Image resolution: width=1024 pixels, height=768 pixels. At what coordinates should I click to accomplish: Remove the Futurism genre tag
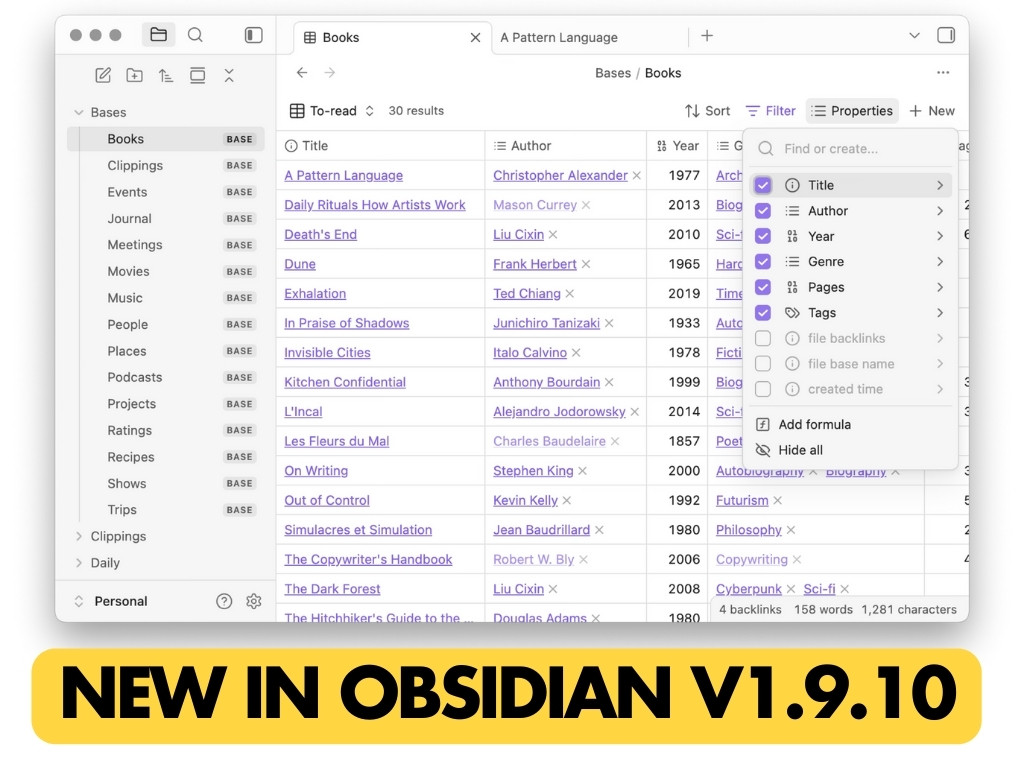[778, 500]
